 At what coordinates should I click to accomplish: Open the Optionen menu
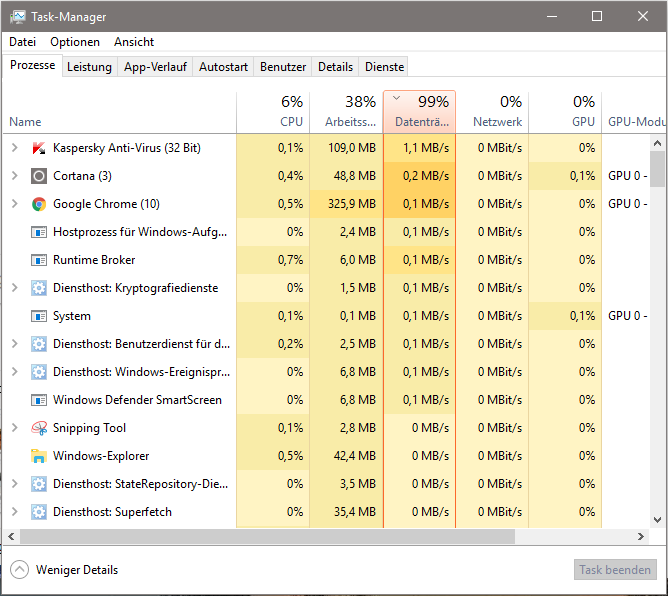(75, 42)
